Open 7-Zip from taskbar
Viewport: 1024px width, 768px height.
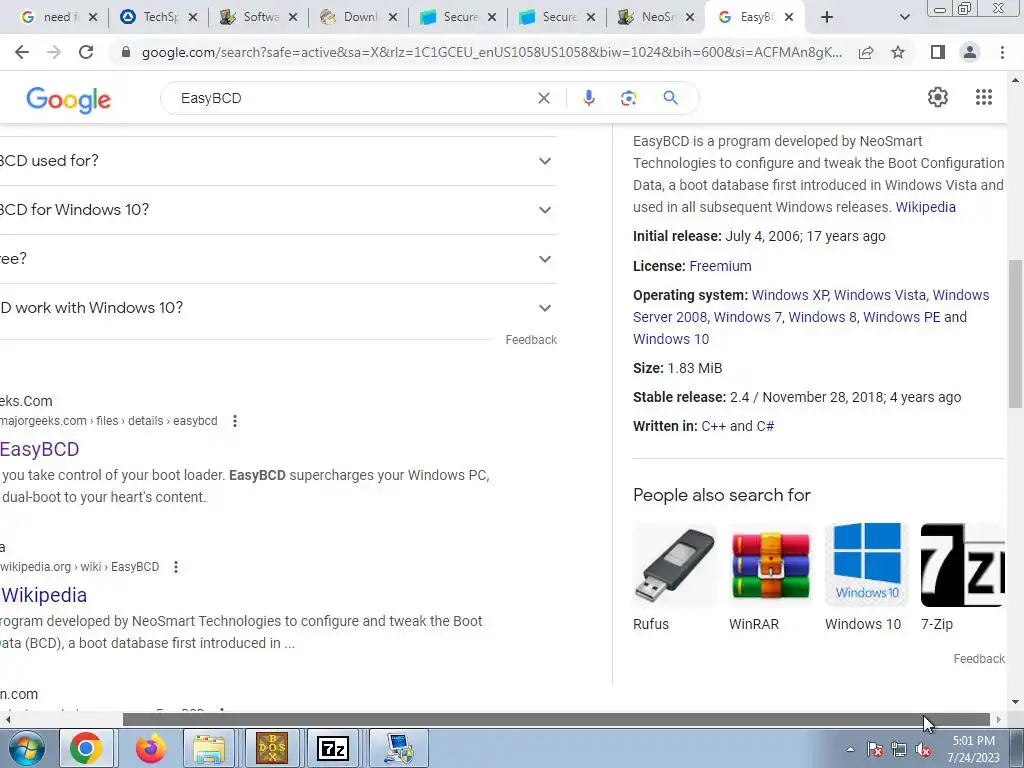(333, 748)
